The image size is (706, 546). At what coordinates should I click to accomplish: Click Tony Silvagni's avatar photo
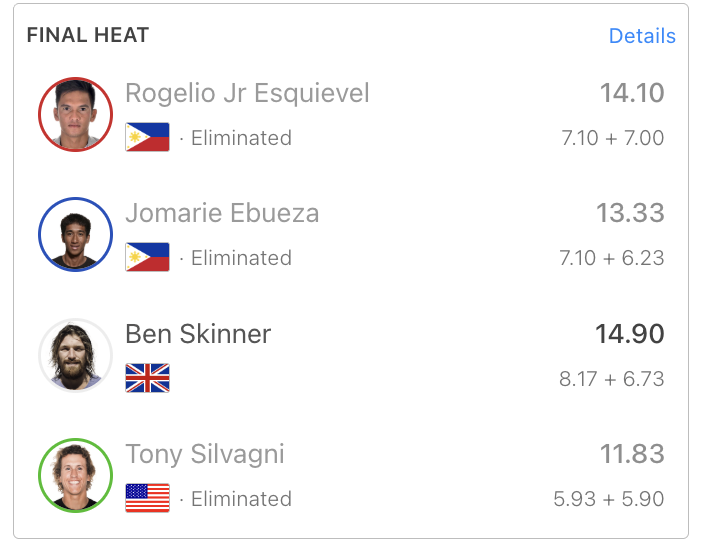point(75,475)
